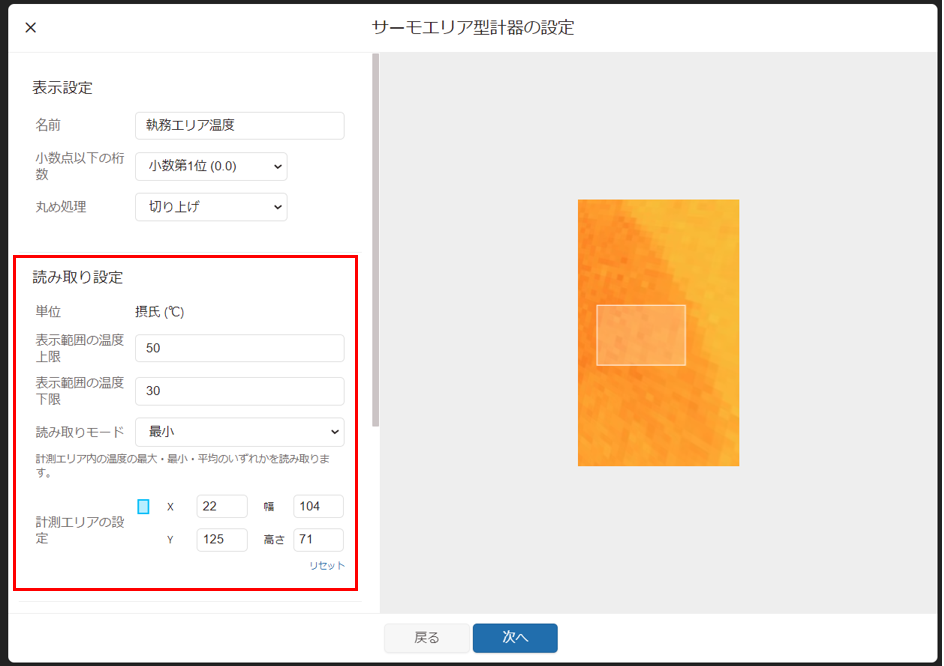Click the Y coordinate field showing 125
944x666 pixels.
(222, 540)
